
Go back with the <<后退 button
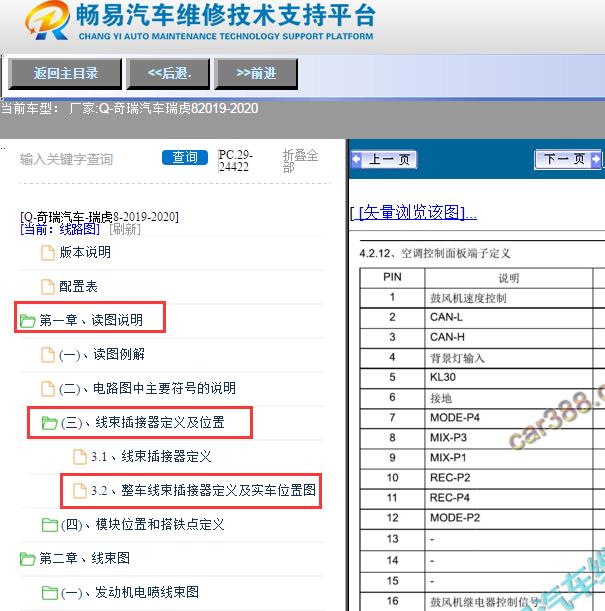pos(168,73)
